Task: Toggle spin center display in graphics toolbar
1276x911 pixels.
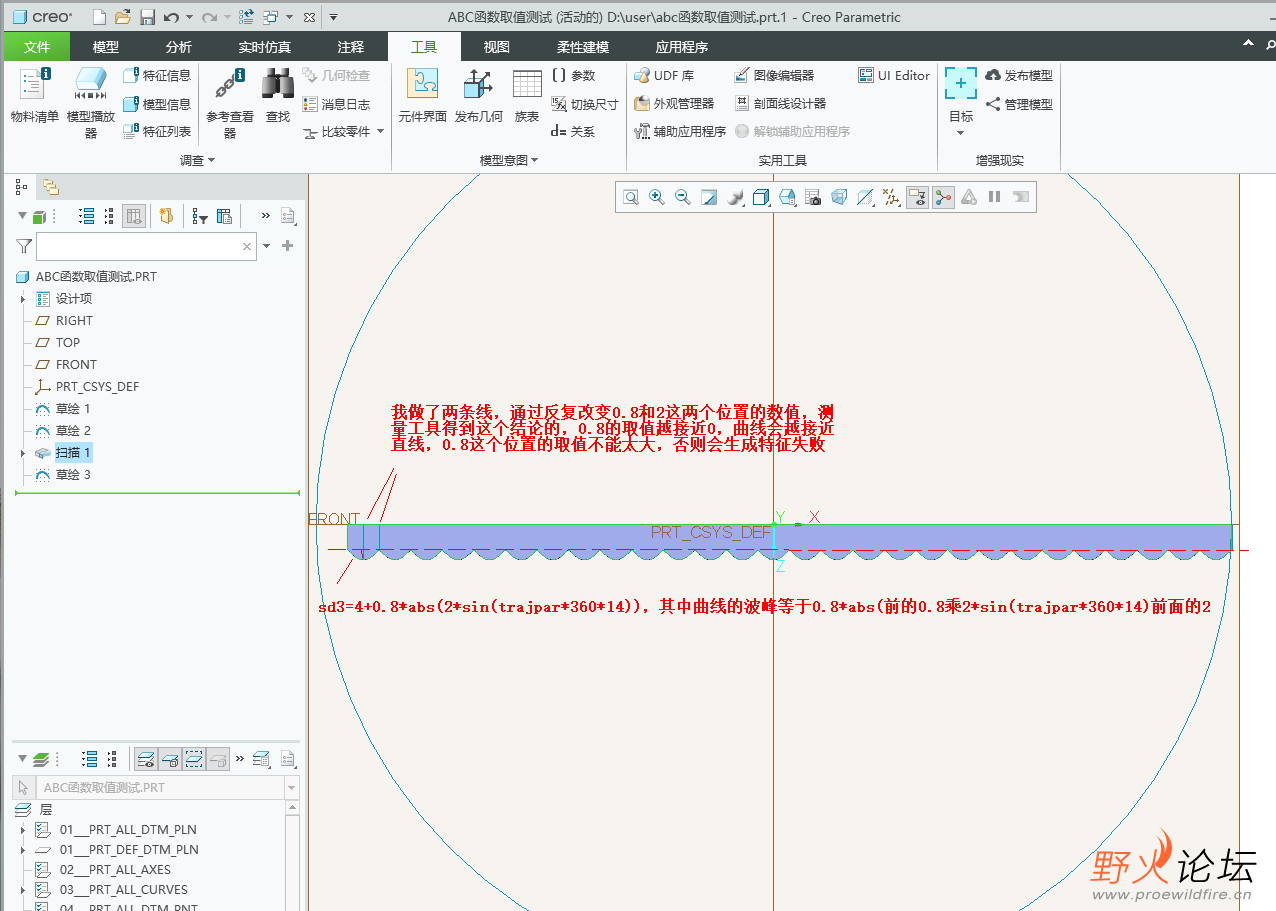Action: 943,197
